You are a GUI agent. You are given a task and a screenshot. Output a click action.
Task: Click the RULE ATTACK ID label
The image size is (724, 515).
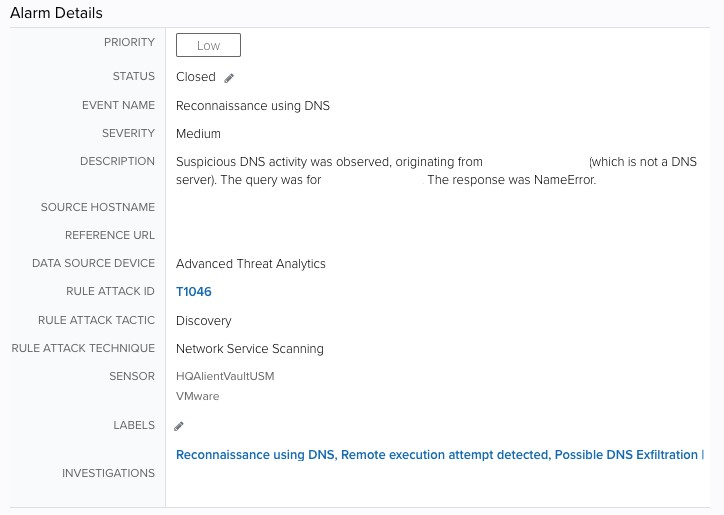(x=110, y=291)
